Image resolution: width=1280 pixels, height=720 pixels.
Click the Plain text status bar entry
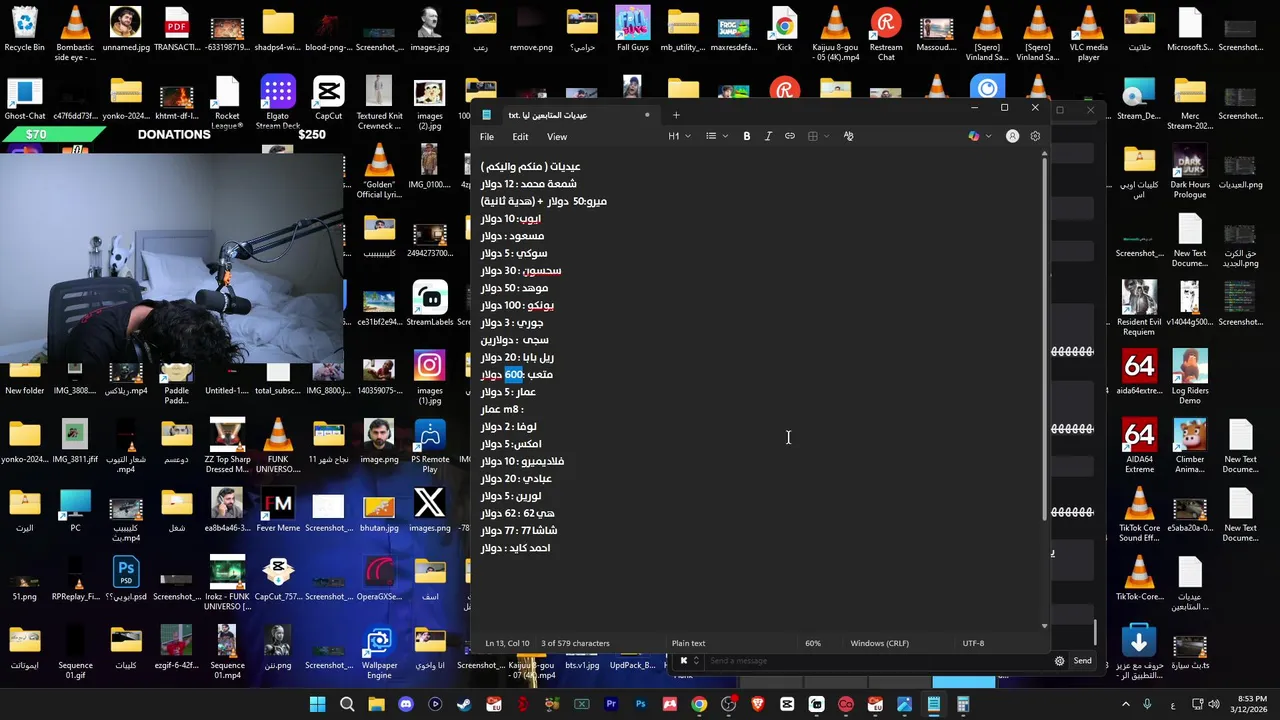point(688,643)
